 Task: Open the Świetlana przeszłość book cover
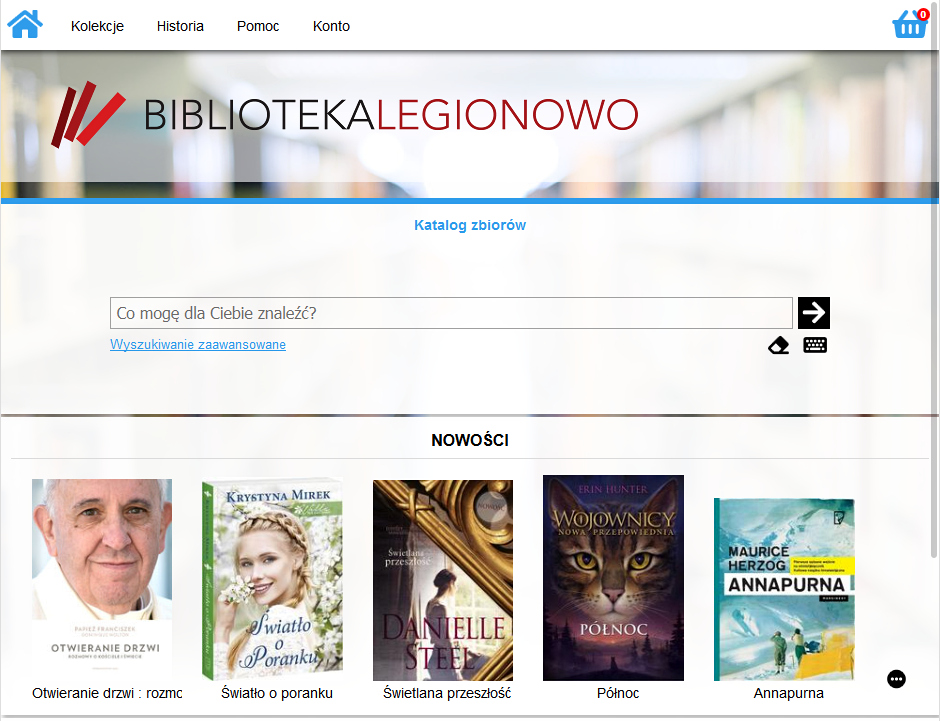443,580
